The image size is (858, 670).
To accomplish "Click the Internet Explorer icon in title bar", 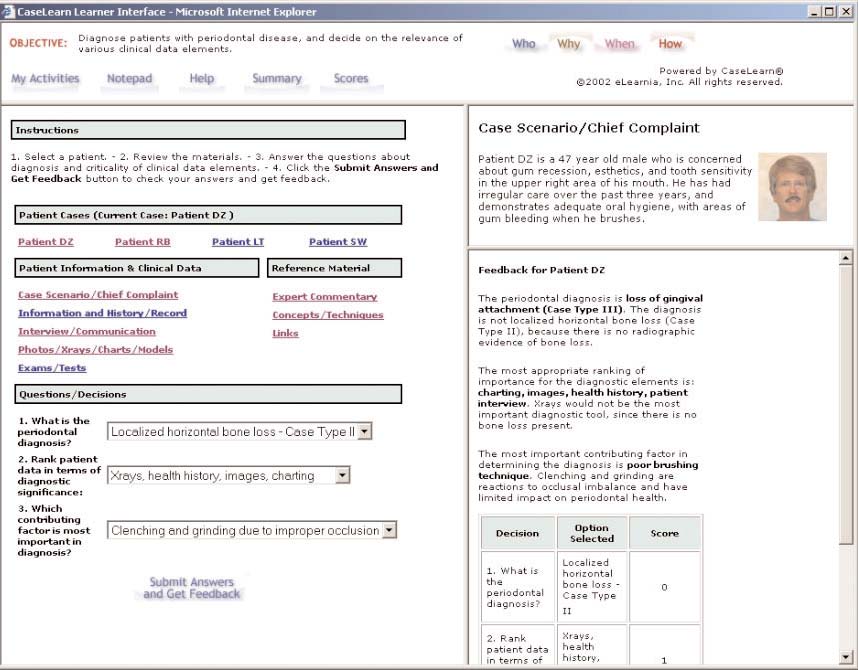I will tap(10, 12).
